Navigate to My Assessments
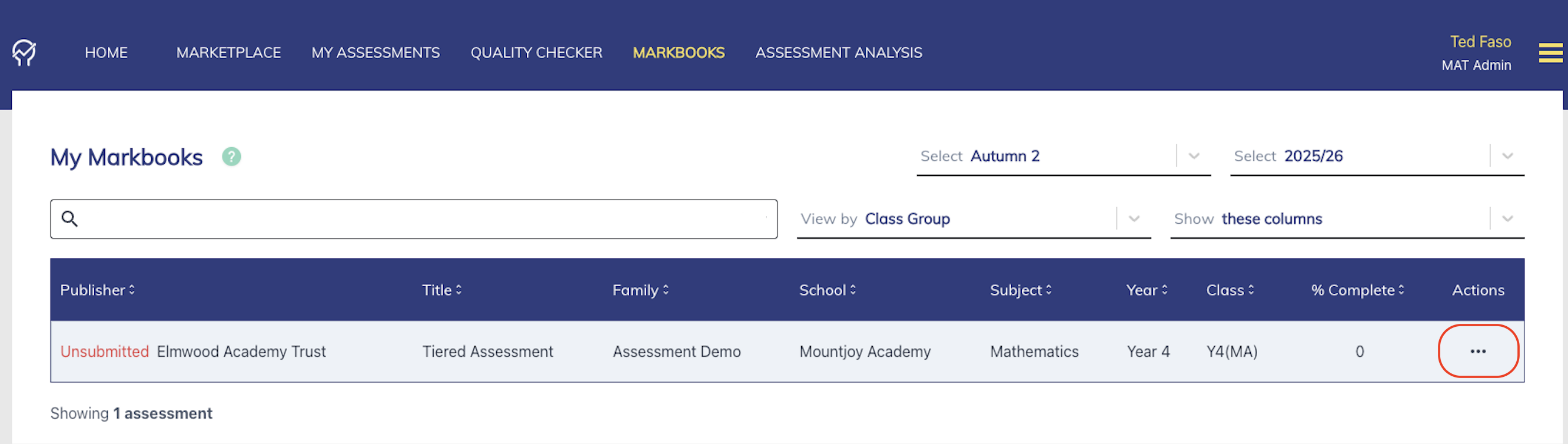Screen dimensions: 1568x444 coord(375,53)
